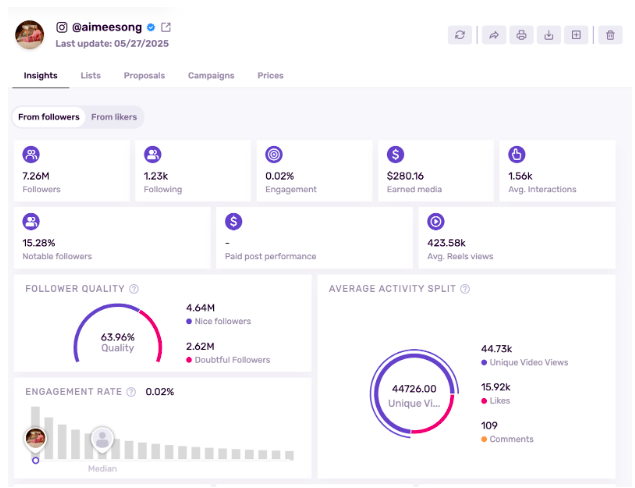This screenshot has height=488, width=635.
Task: Click the share arrow icon
Action: point(493,35)
